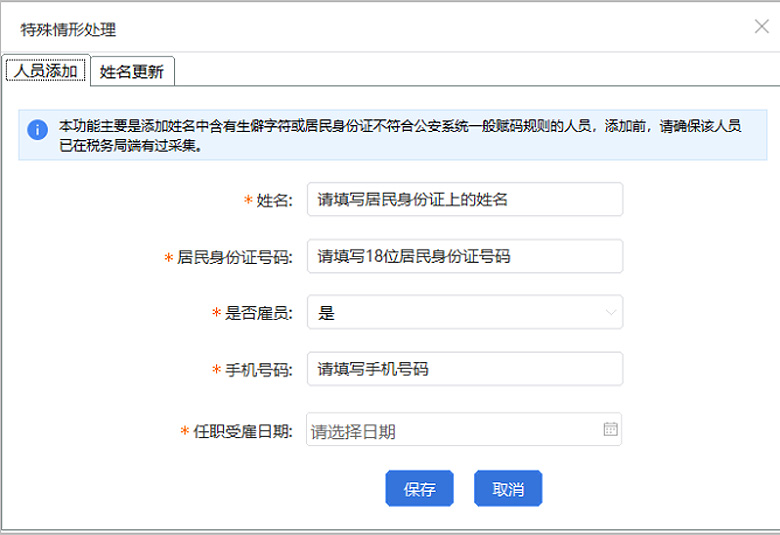Open the 任职受雇日期 date picker field
Image resolution: width=780 pixels, height=535 pixels.
tap(454, 431)
